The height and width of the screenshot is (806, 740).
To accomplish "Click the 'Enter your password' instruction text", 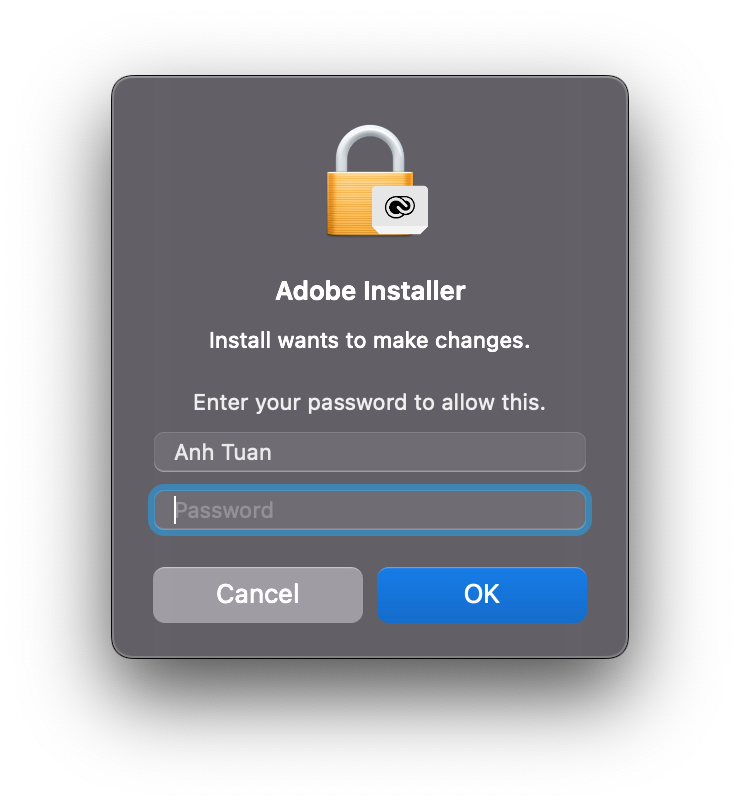I will point(370,402).
